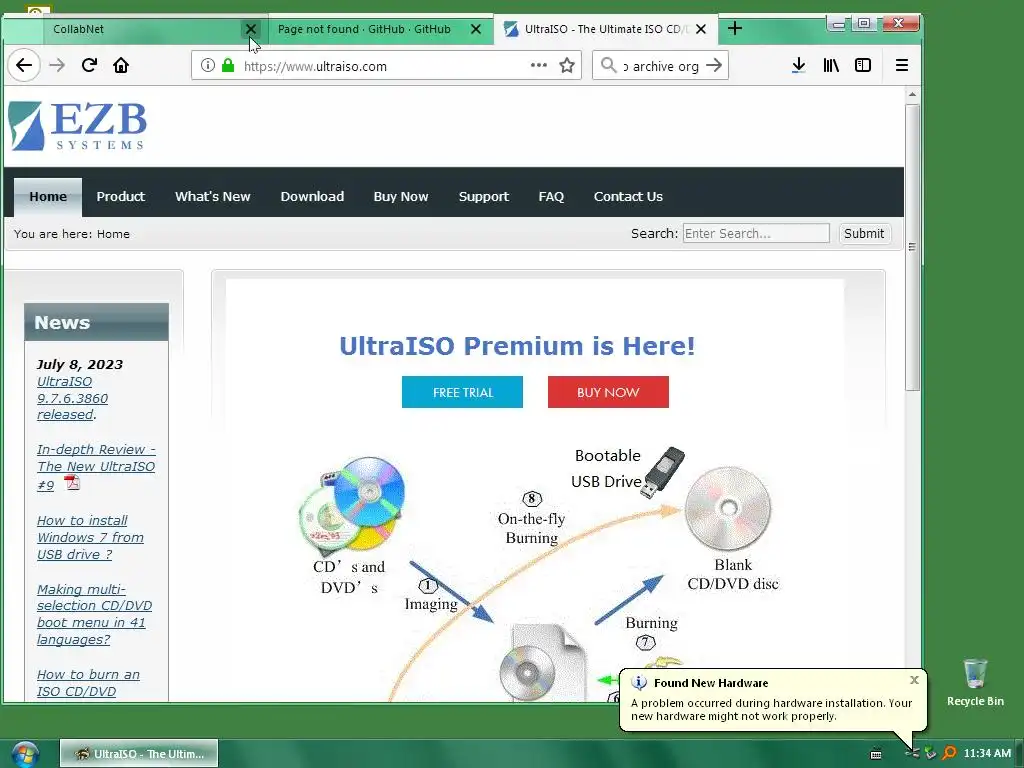Open the downloads panel
Image resolution: width=1024 pixels, height=768 pixels.
pos(798,65)
